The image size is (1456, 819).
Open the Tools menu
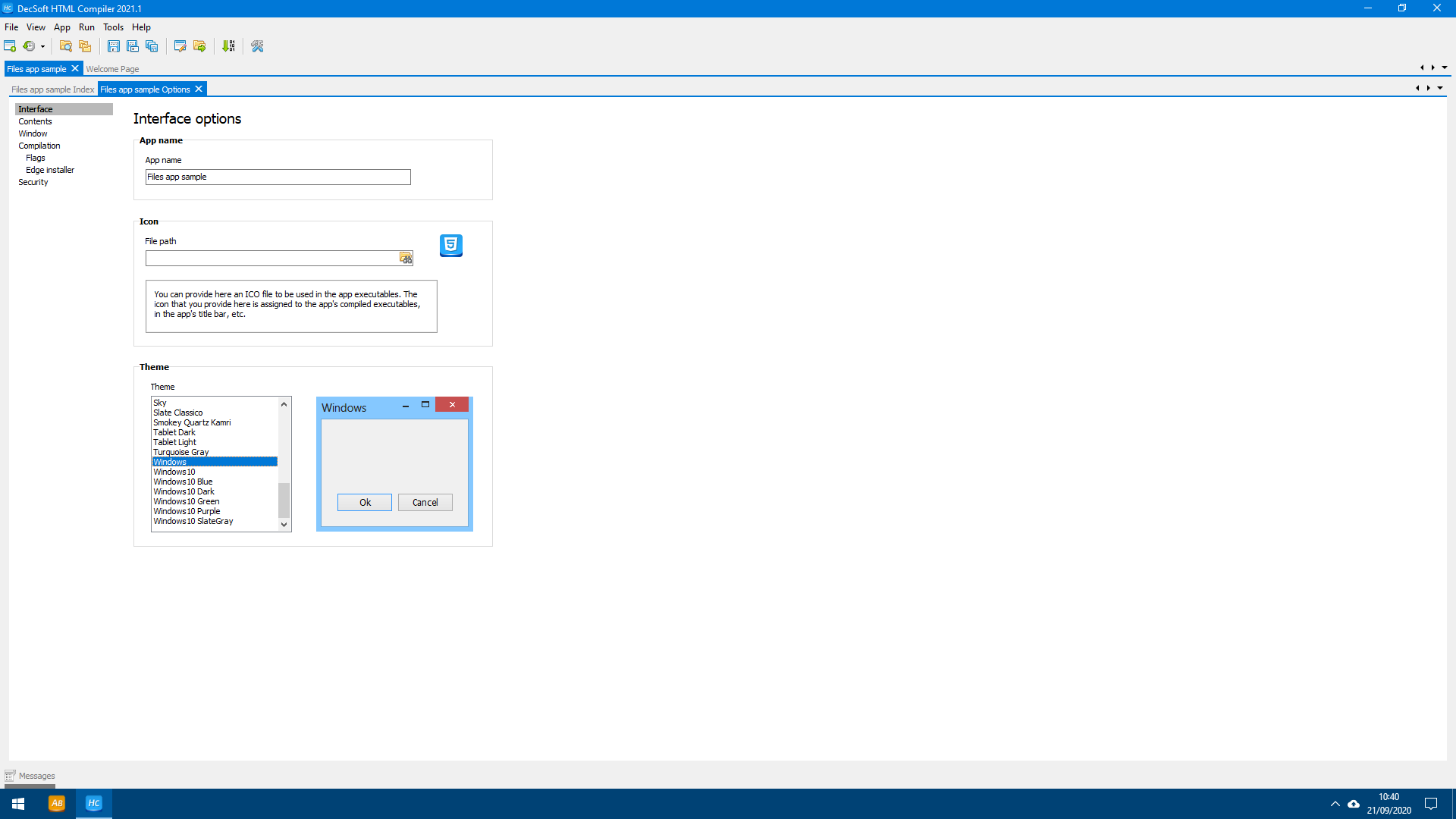[113, 27]
